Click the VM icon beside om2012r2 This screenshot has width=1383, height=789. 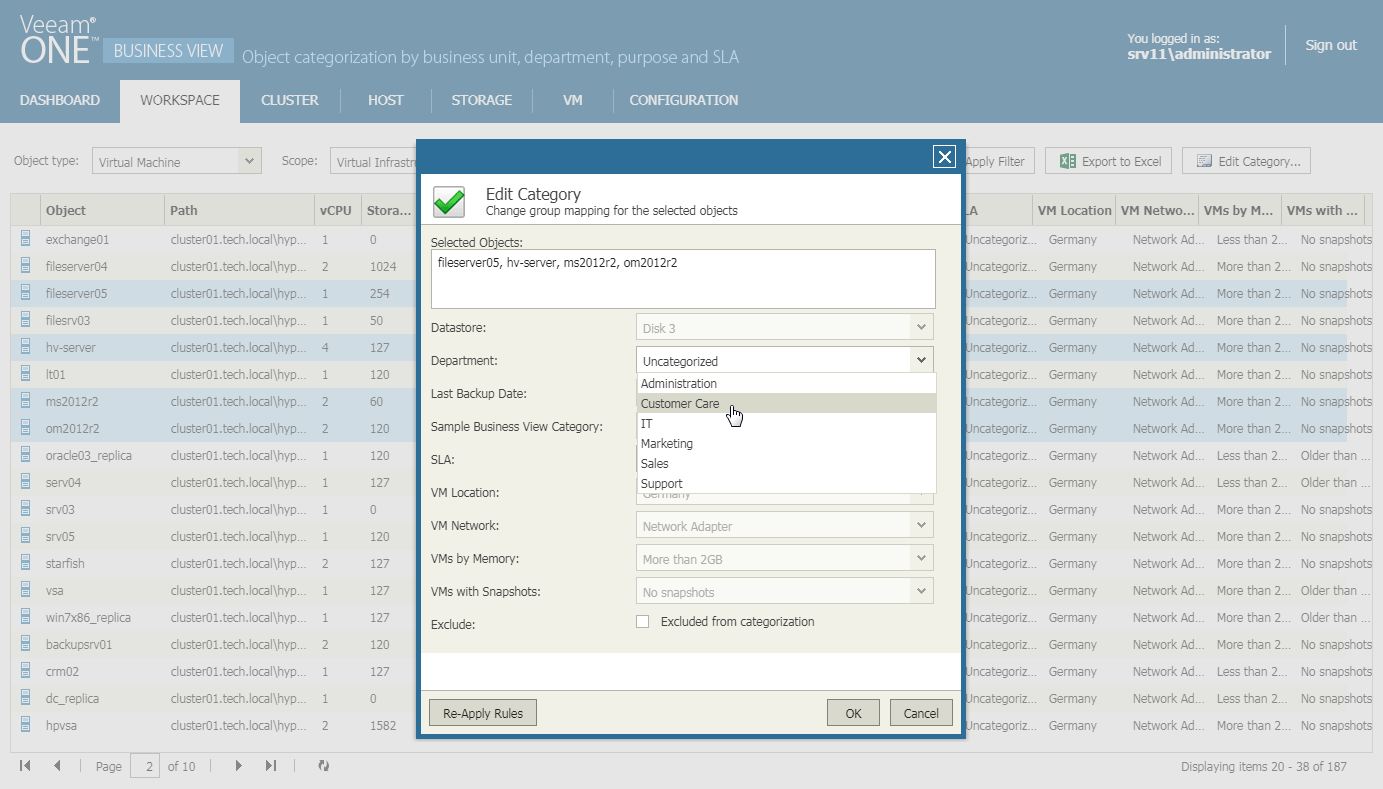click(26, 429)
